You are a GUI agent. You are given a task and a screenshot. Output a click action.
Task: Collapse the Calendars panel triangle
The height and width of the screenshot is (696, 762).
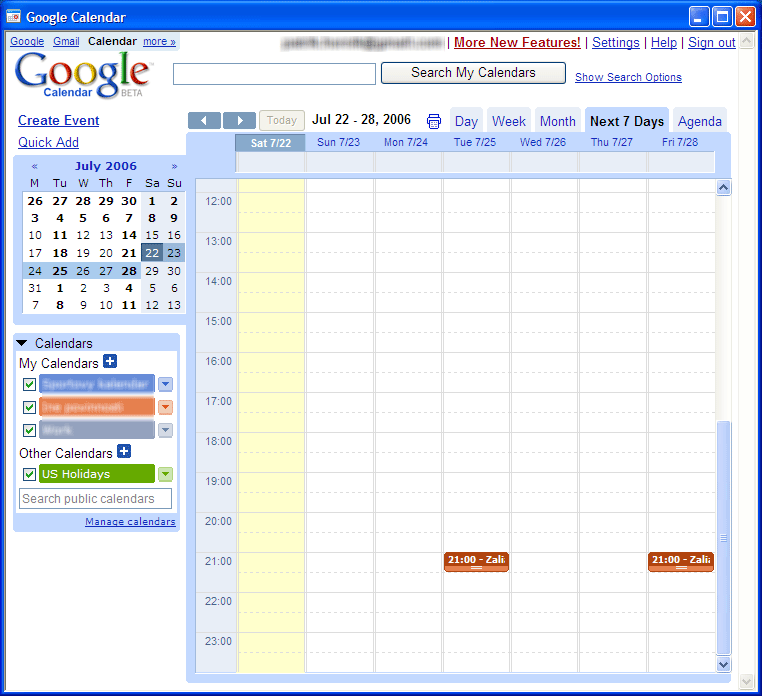pos(22,343)
